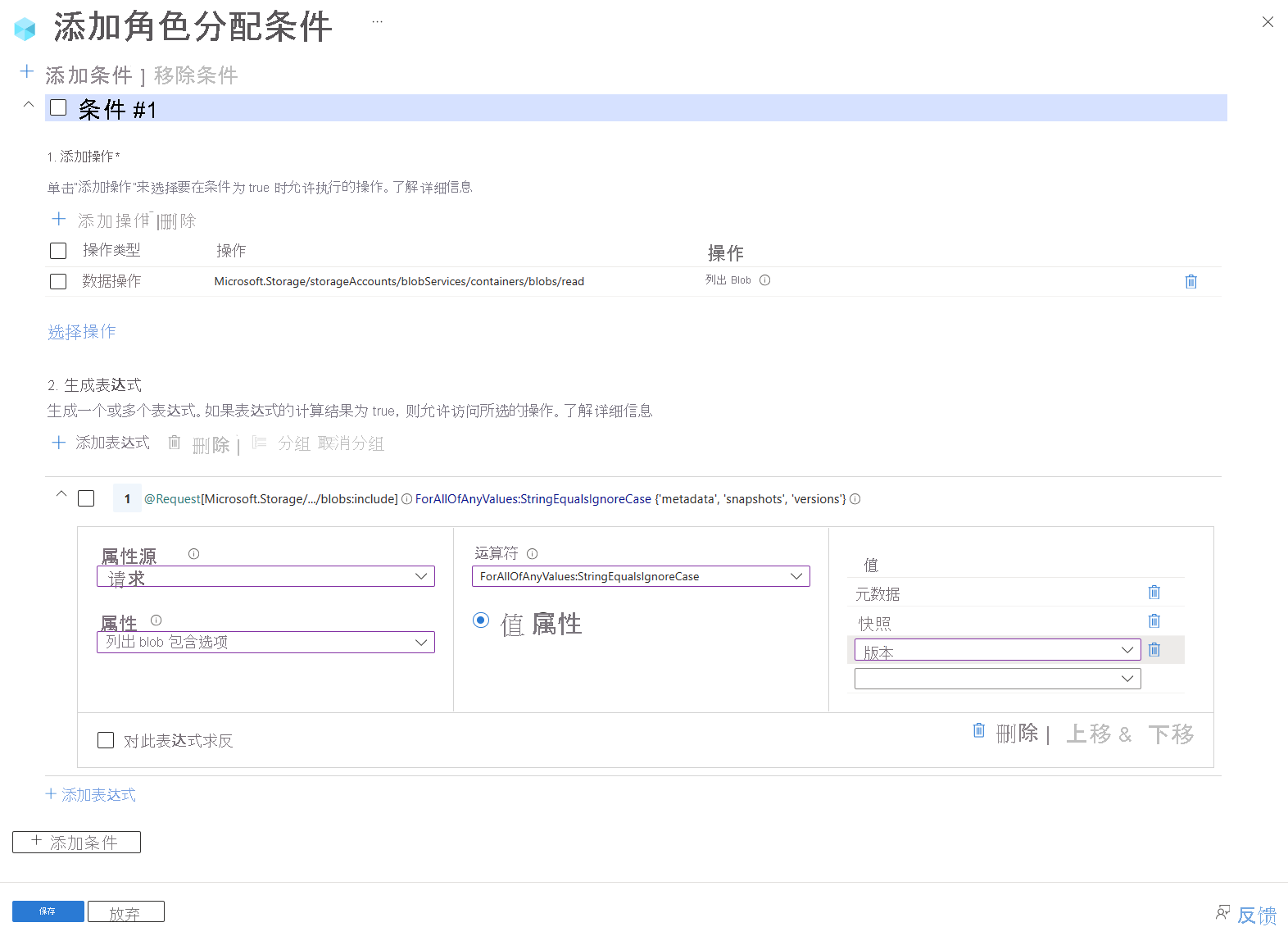This screenshot has height=927, width=1288.
Task: Open the ellipsis more options menu
Action: pos(377,21)
